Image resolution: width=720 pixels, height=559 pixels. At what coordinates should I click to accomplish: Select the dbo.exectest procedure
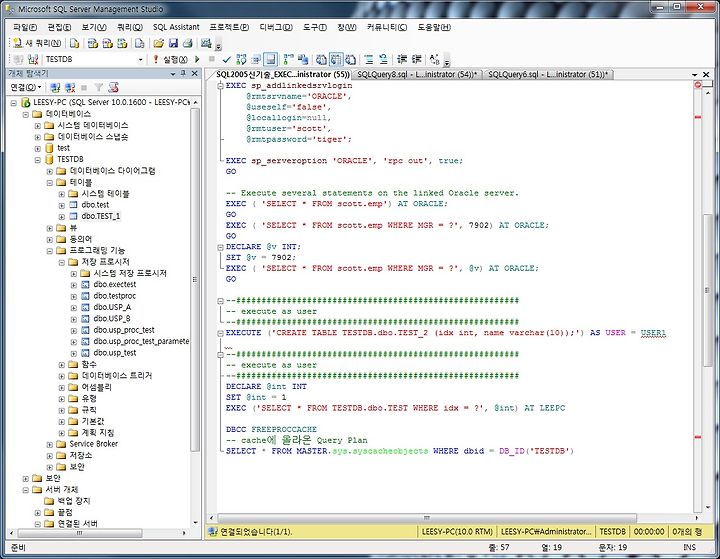tap(115, 285)
